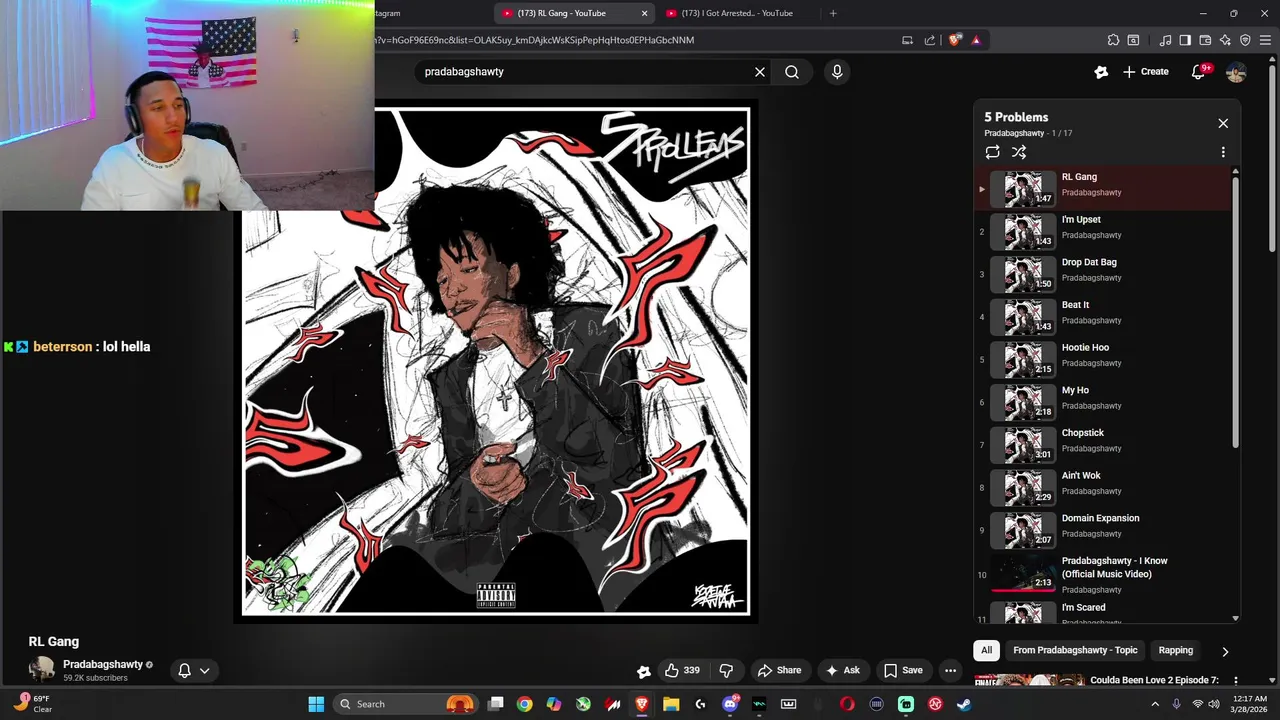Close the 5 Problems playlist panel
This screenshot has width=1280, height=720.
point(1223,123)
